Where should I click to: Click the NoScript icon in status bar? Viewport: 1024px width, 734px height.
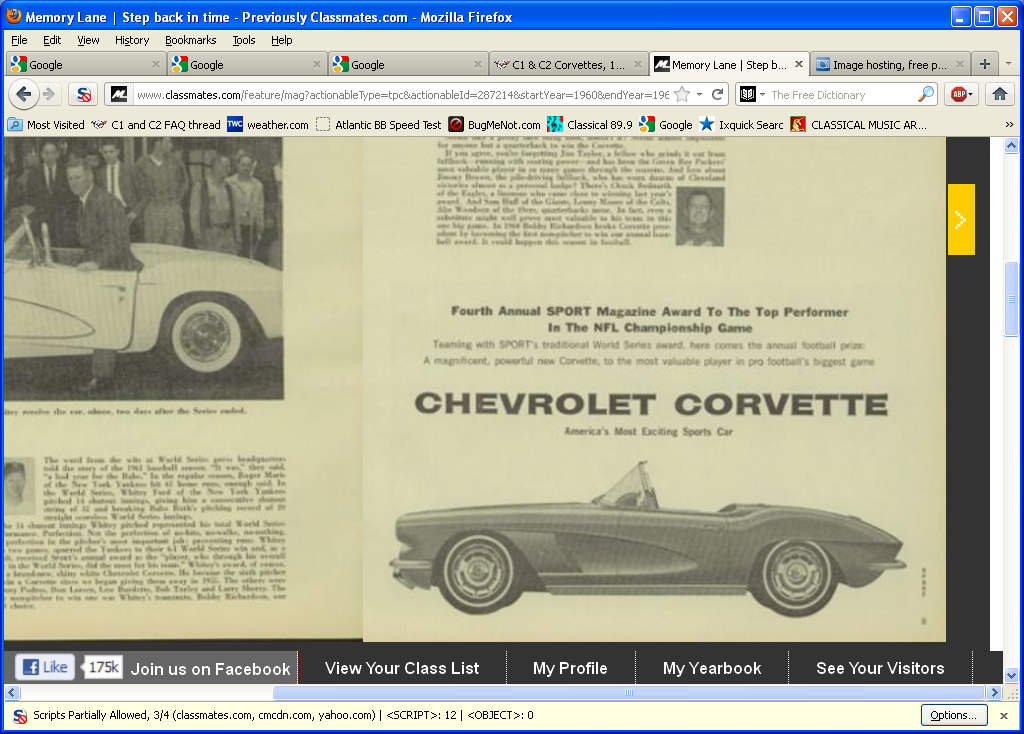tap(20, 716)
